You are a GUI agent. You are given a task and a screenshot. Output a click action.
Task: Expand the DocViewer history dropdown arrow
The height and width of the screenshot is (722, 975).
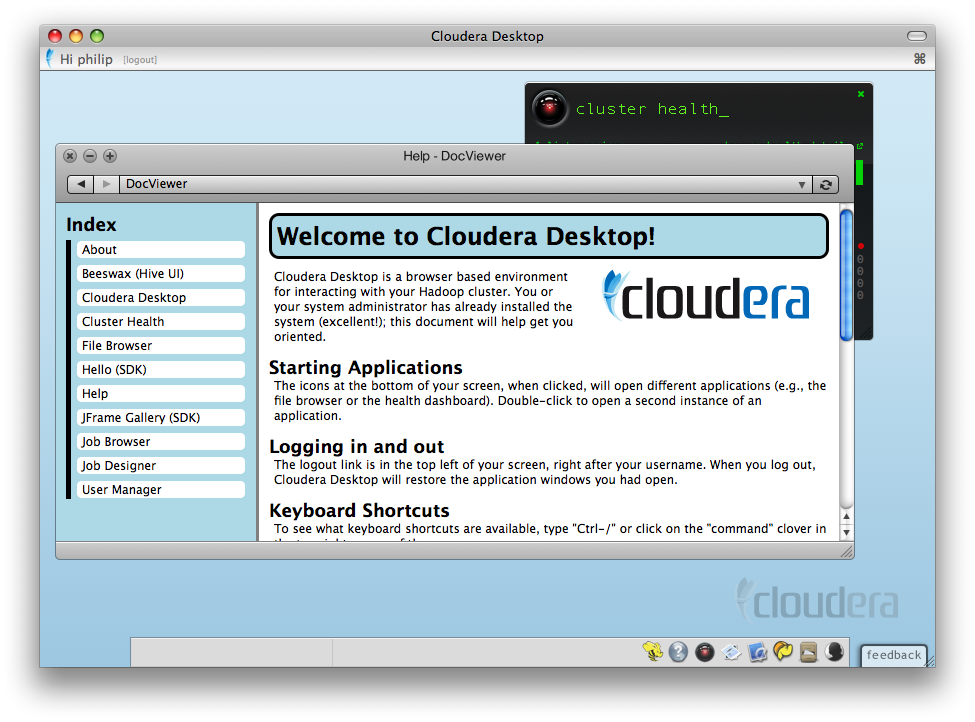click(802, 185)
